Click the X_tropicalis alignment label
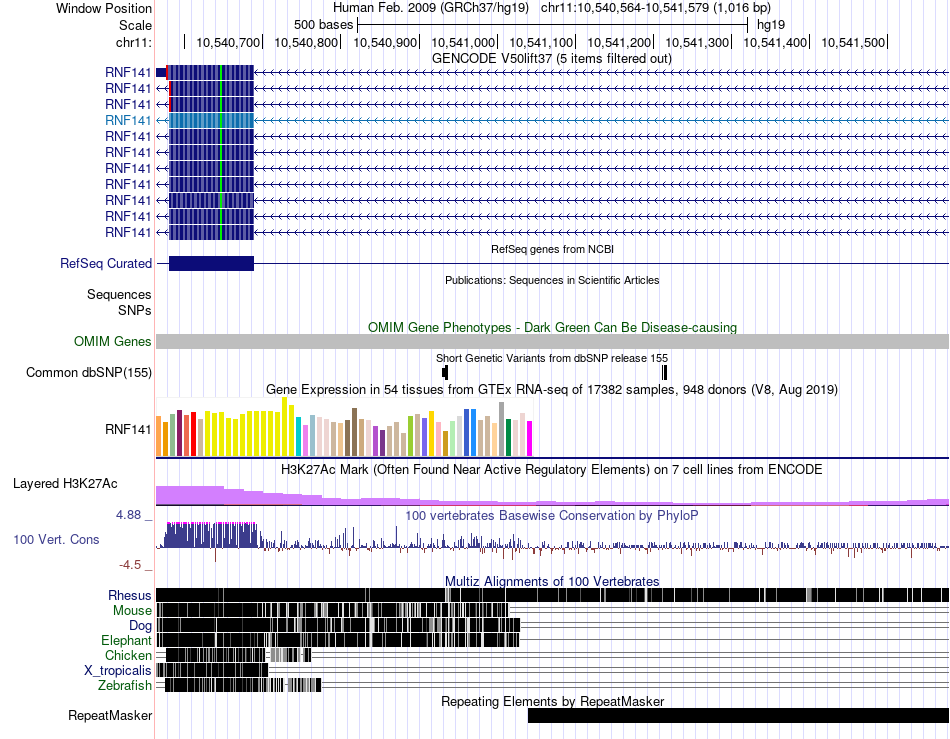 point(118,671)
